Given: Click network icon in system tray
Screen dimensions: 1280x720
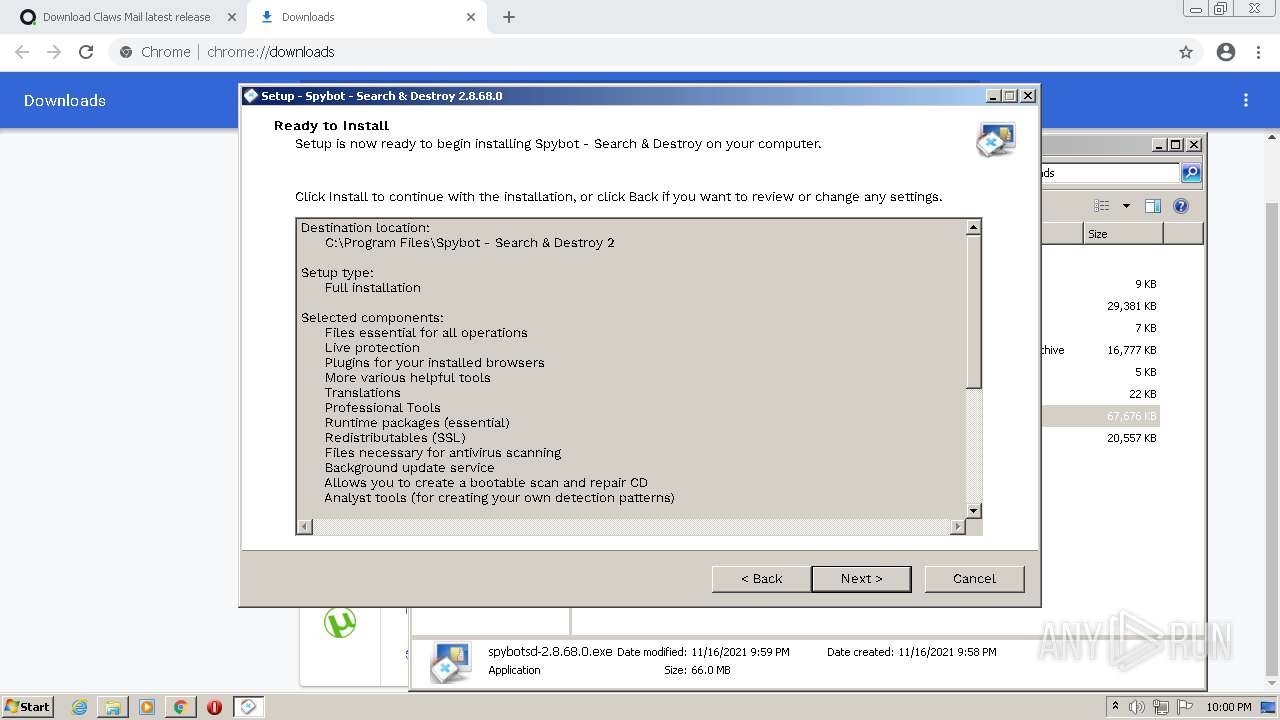Looking at the screenshot, I should tap(1161, 707).
